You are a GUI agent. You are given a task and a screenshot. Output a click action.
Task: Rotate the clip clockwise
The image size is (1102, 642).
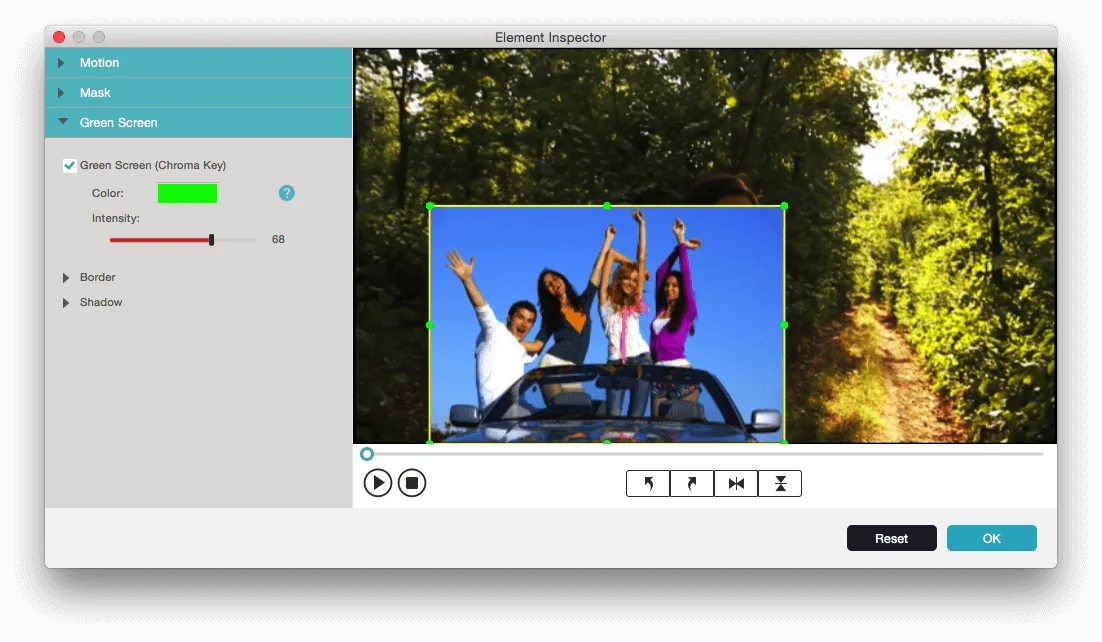692,484
